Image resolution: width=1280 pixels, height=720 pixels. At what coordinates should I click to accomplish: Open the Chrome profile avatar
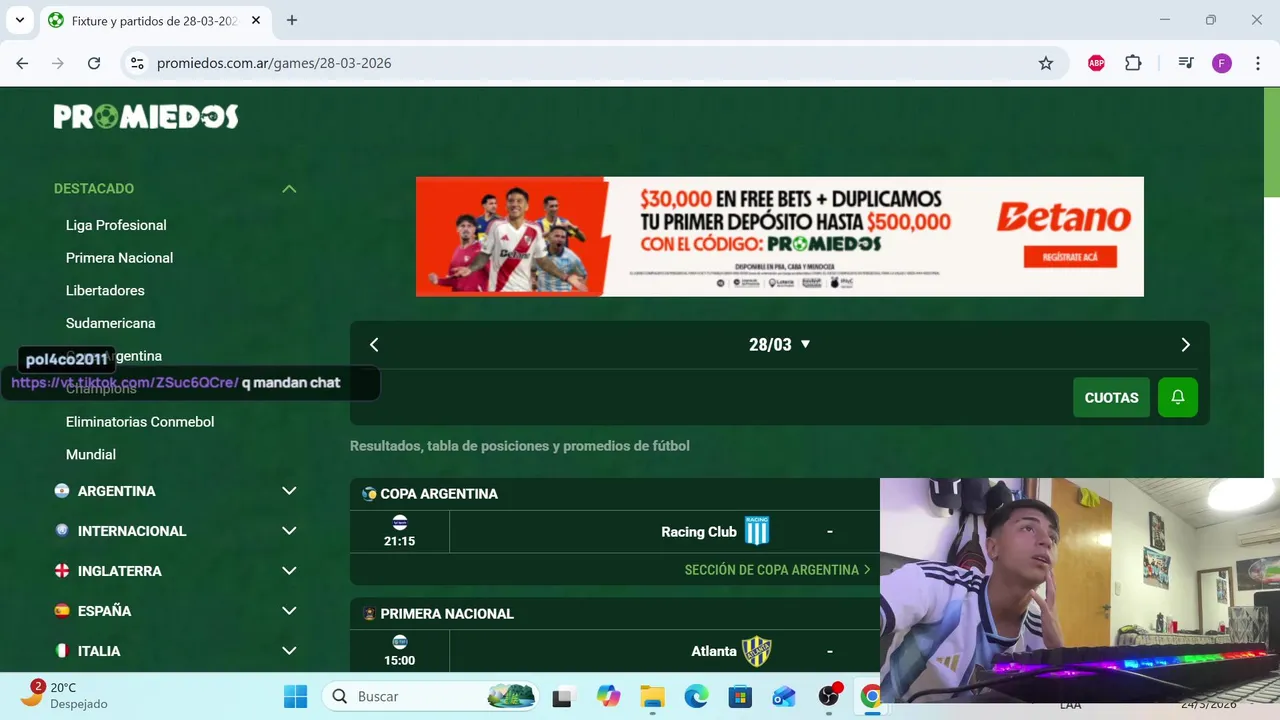[x=1222, y=63]
